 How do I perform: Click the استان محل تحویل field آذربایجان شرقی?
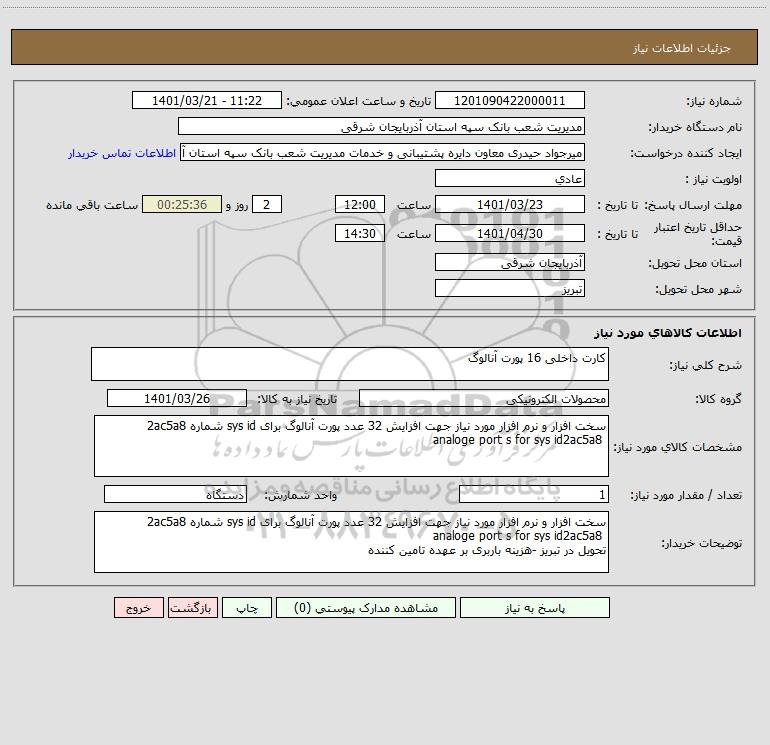pos(510,263)
